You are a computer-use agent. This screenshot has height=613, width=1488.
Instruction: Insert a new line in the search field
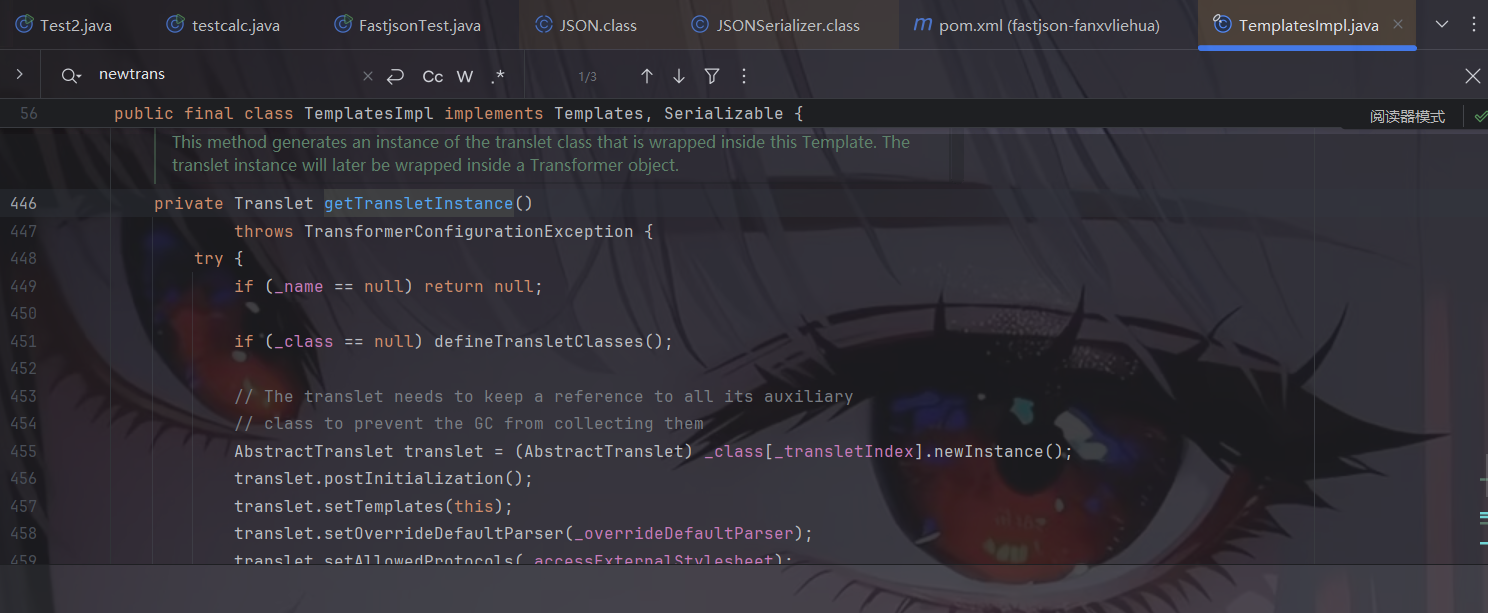coord(395,76)
